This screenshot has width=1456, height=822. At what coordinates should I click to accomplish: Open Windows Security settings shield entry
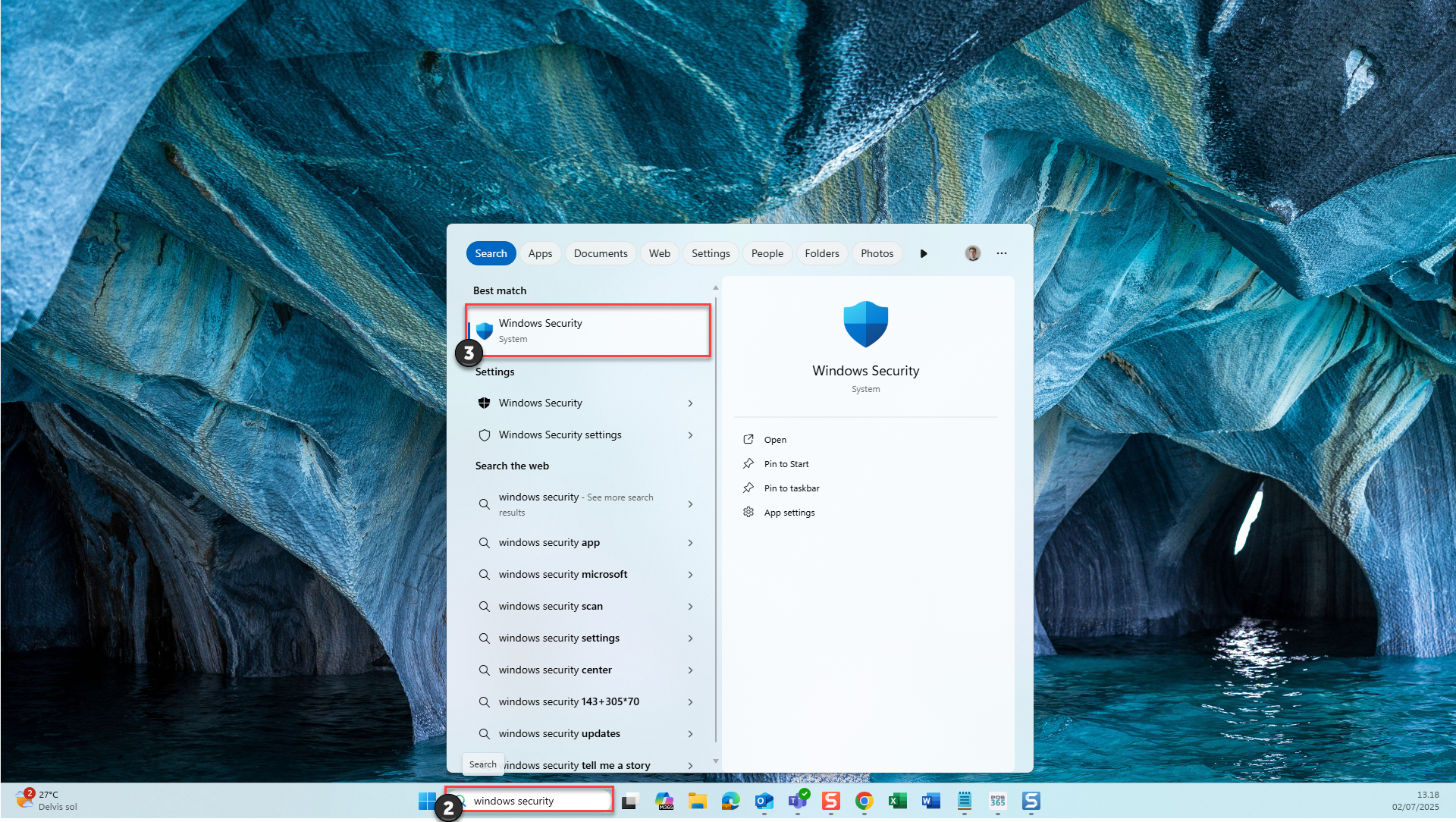click(484, 435)
